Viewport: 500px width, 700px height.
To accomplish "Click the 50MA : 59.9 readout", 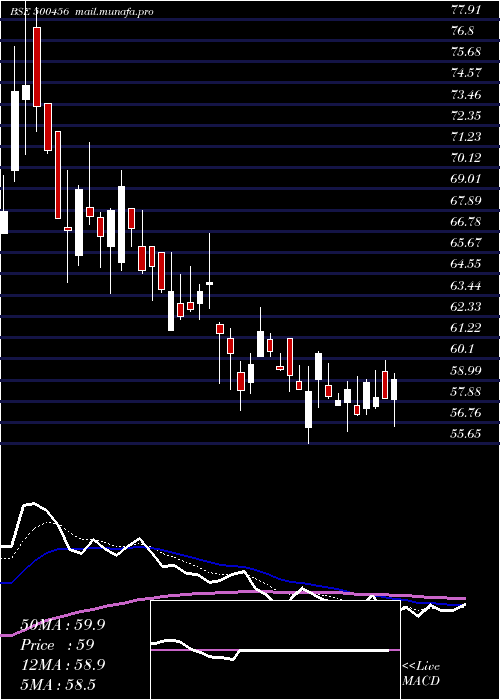I will pyautogui.click(x=63, y=625).
